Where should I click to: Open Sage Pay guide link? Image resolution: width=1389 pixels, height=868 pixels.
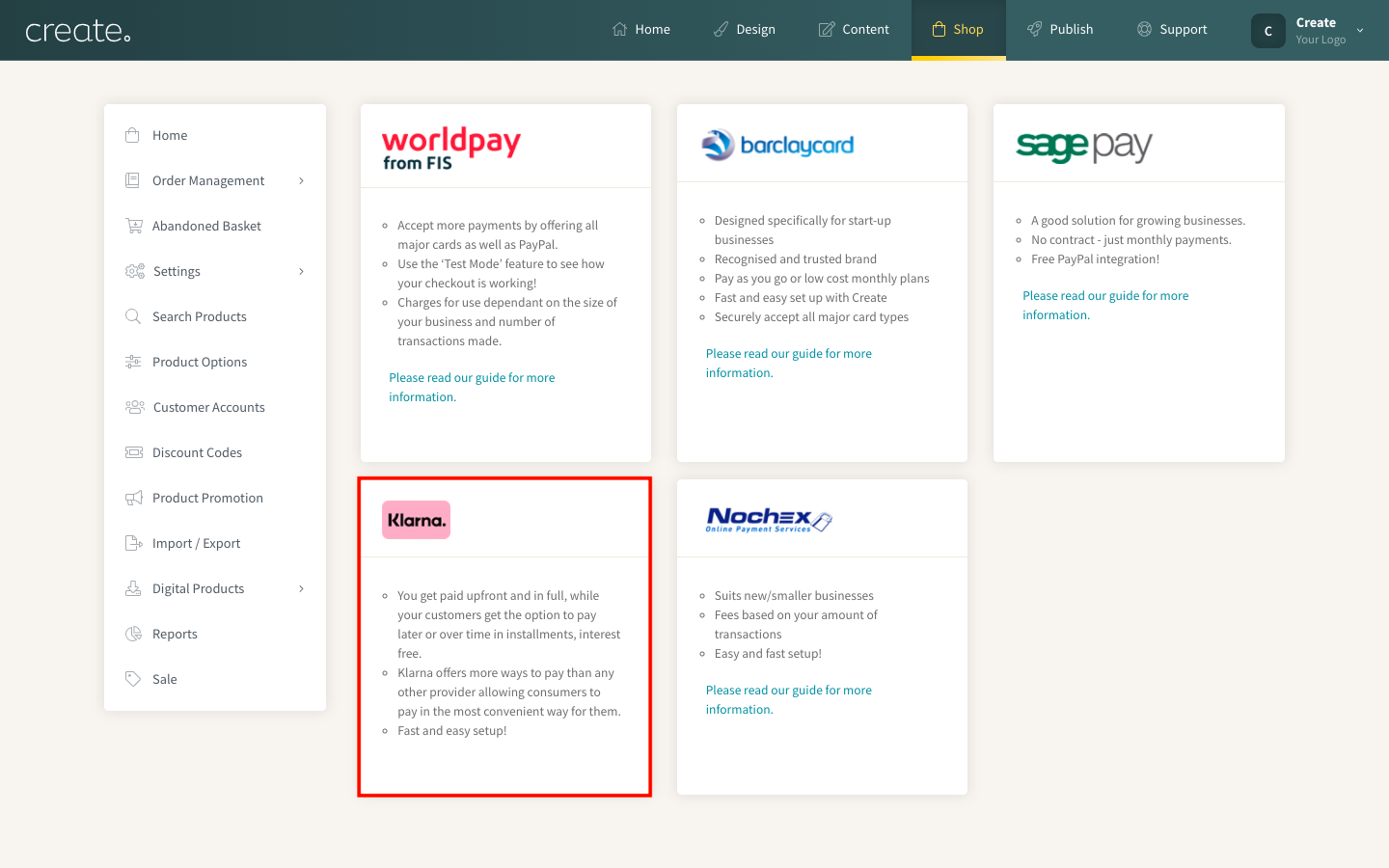(x=1105, y=305)
